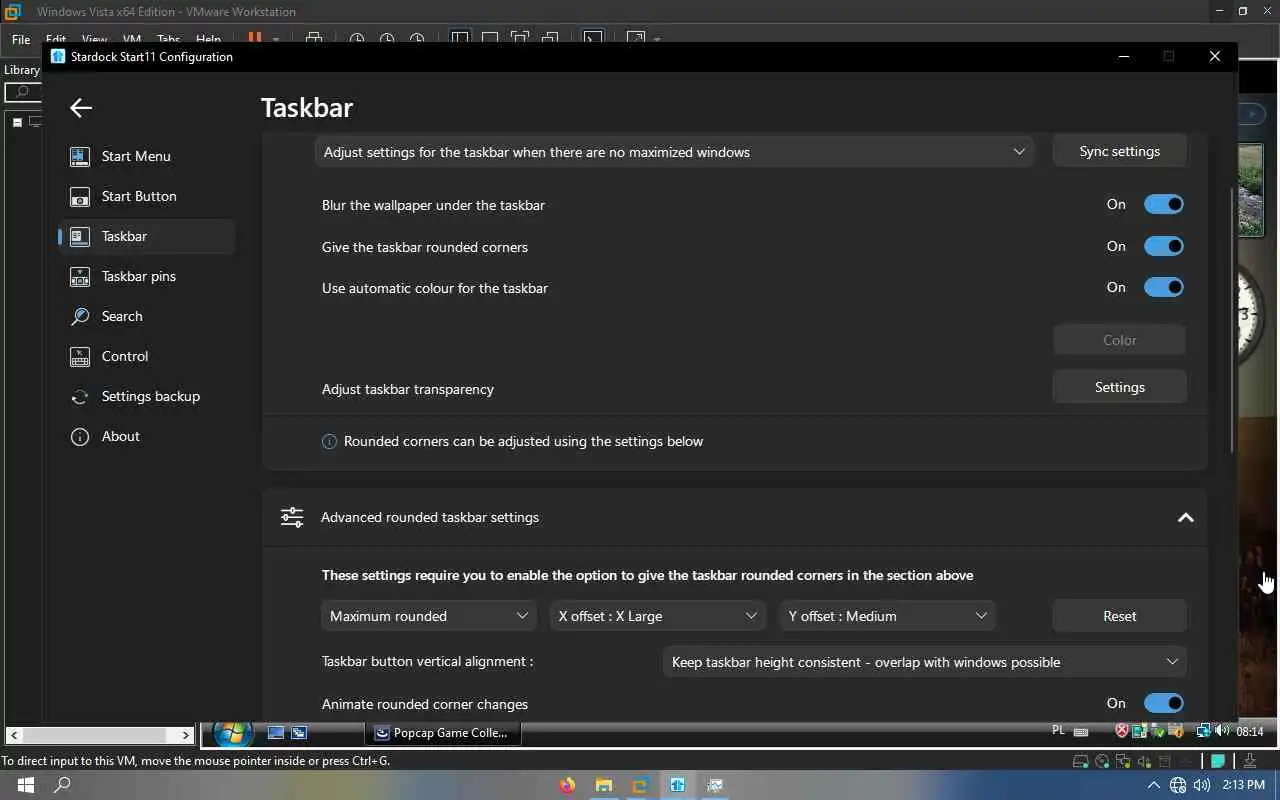
Task: Click the Reset button
Action: 1120,616
